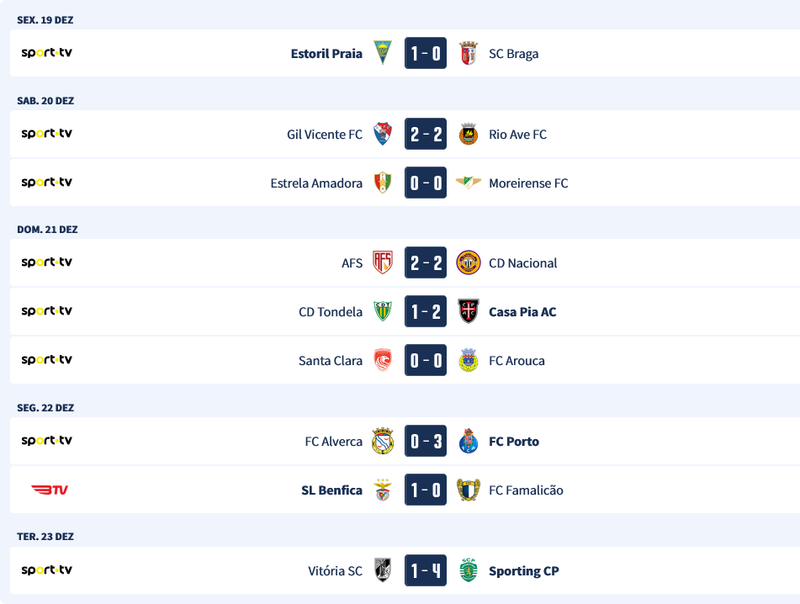The height and width of the screenshot is (604, 800).
Task: Click the Sport TV logo beside Estoril match
Action: pos(47,53)
